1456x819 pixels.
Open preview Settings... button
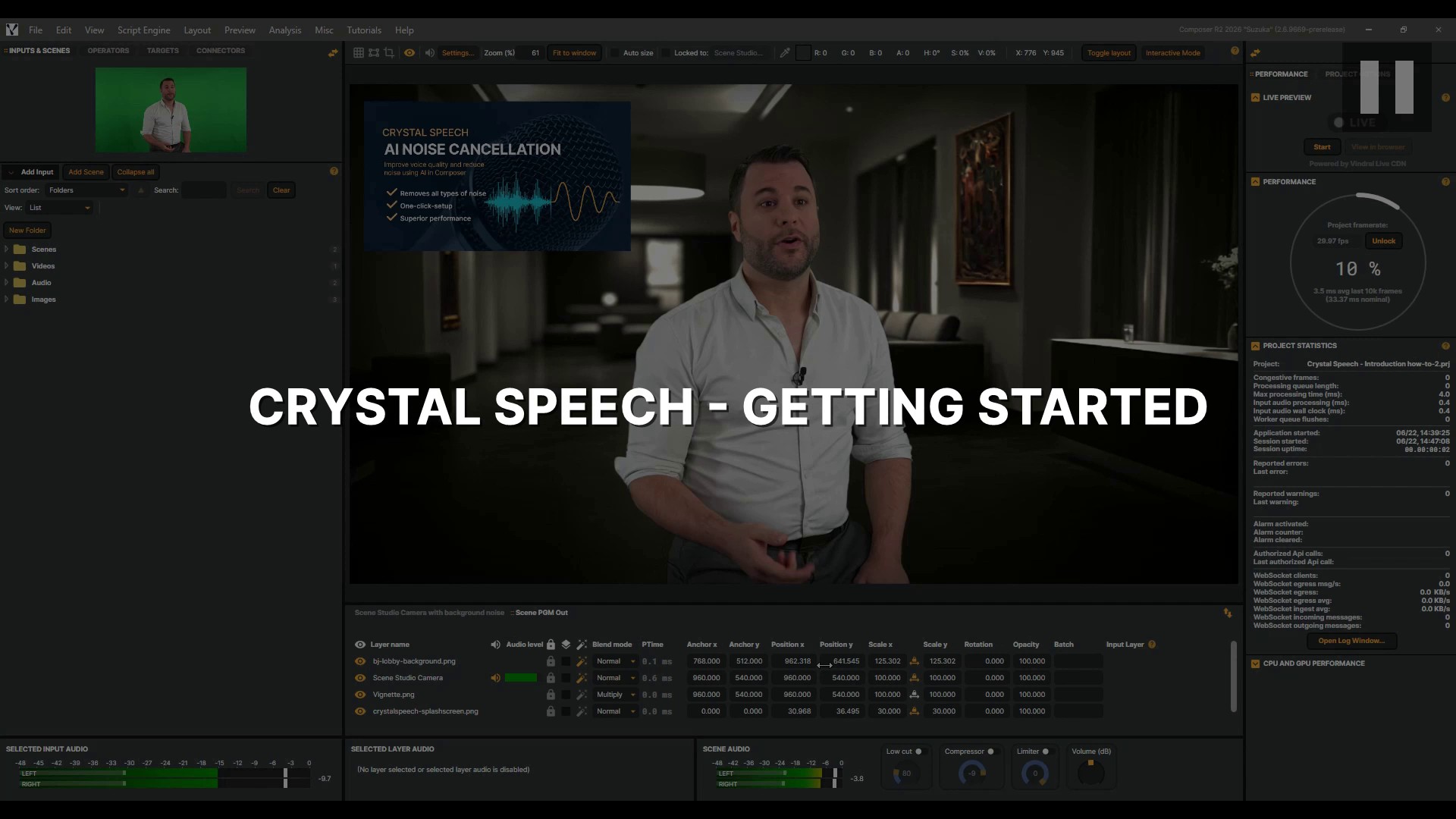pyautogui.click(x=457, y=53)
